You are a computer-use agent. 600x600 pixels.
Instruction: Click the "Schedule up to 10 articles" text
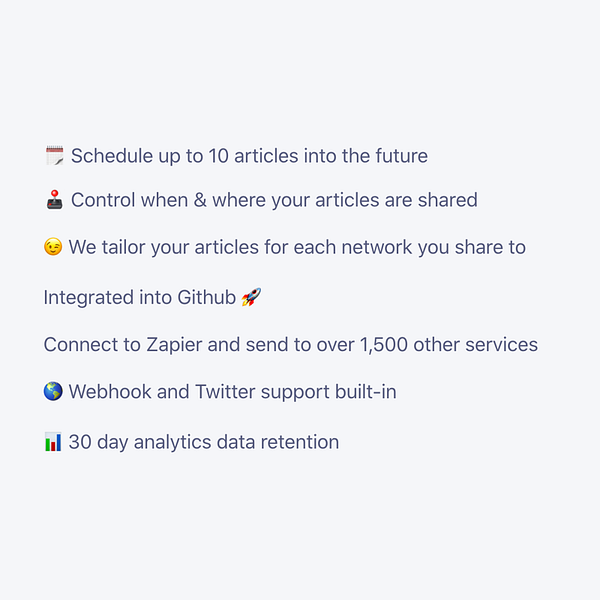(x=249, y=156)
